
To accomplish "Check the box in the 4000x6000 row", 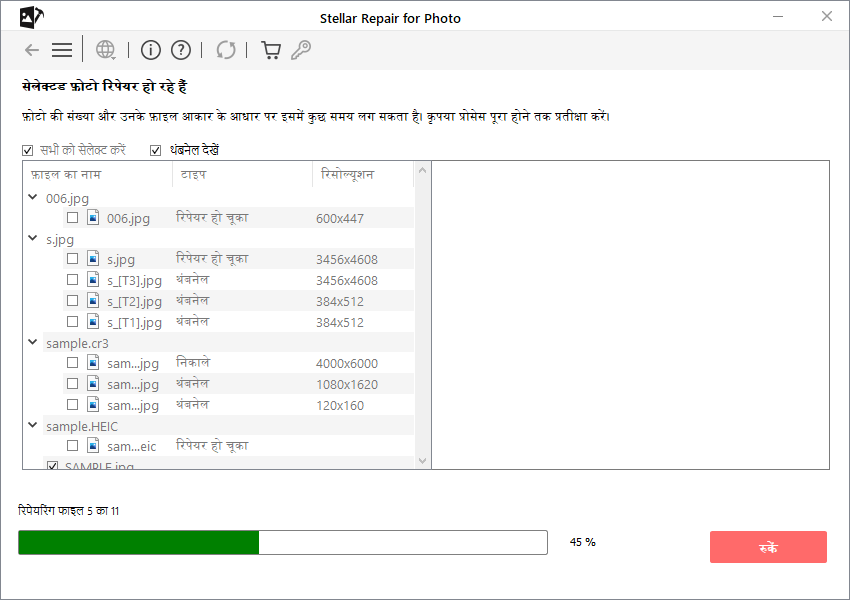I will (x=72, y=363).
